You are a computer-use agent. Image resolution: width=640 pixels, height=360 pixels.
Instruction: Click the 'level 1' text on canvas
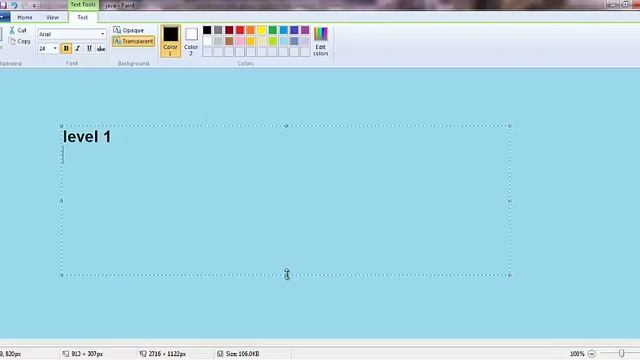(87, 136)
